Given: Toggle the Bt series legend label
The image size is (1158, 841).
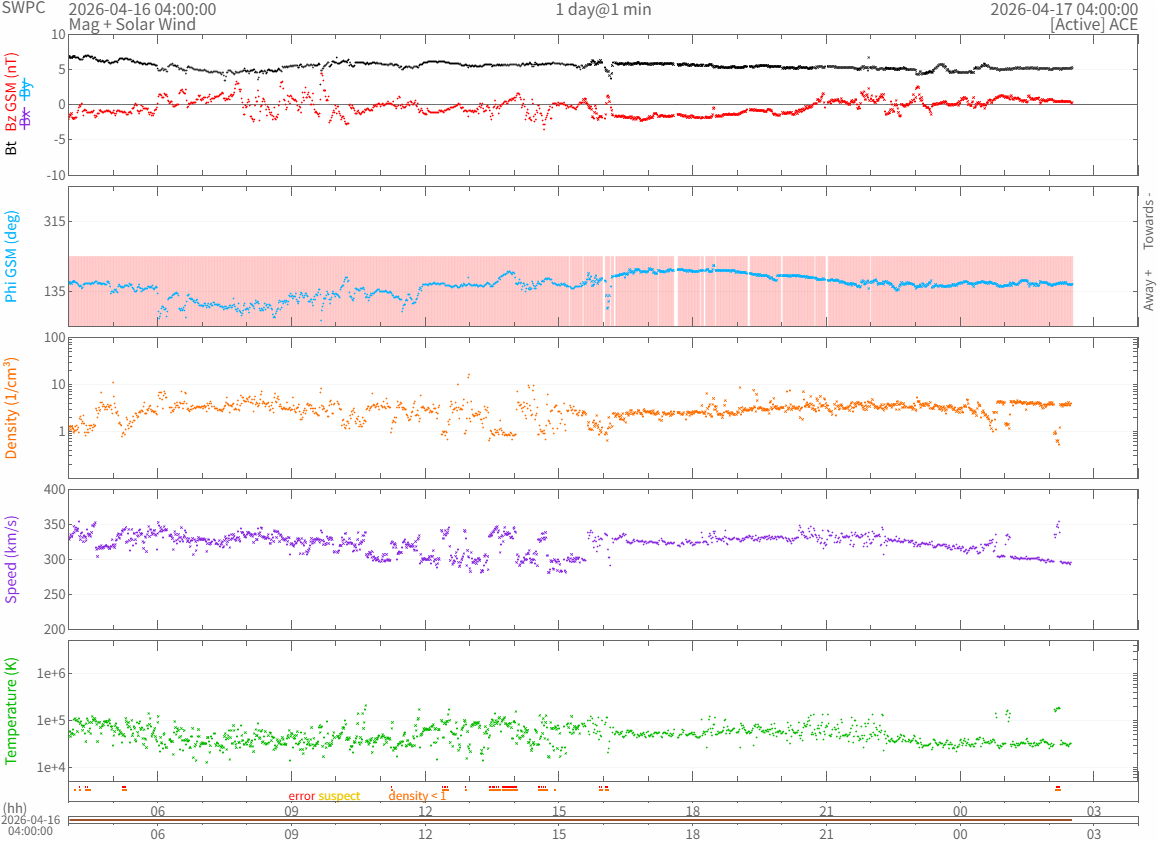Looking at the screenshot, I should 12,148.
